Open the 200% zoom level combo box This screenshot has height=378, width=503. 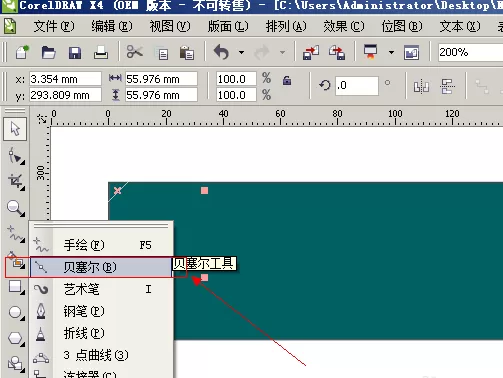click(x=470, y=52)
